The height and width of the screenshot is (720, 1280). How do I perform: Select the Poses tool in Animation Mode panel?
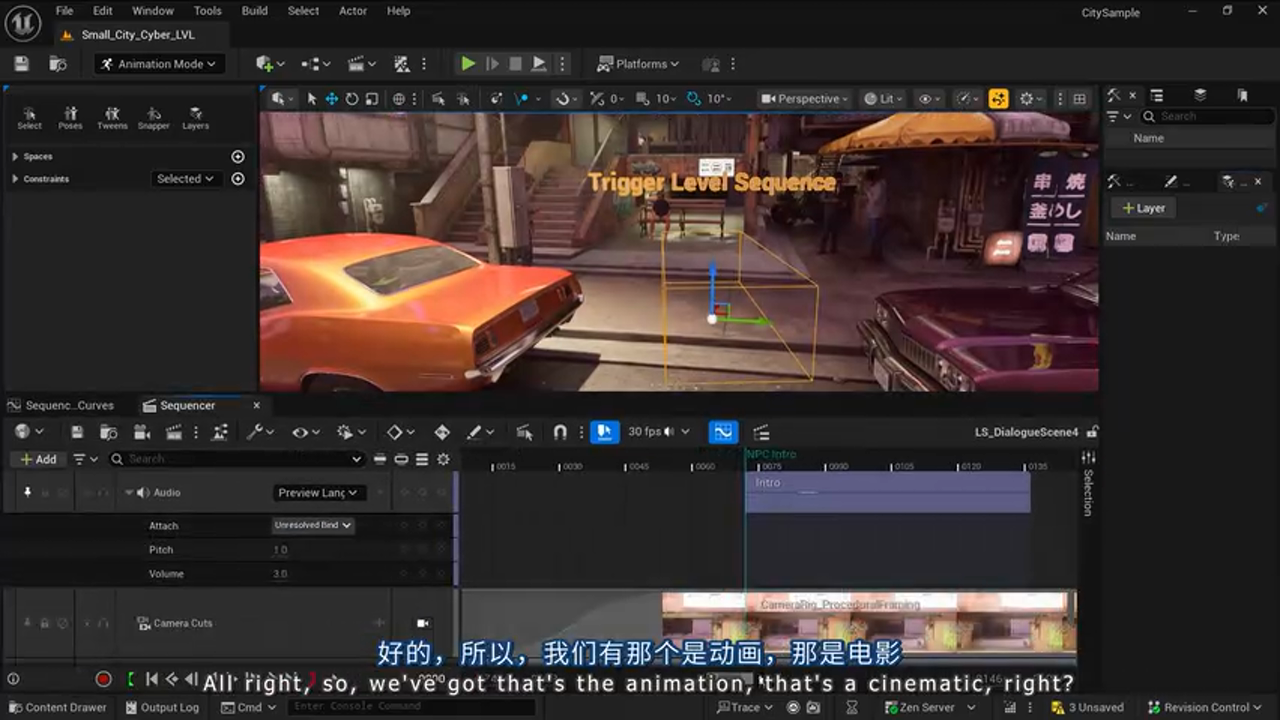click(x=71, y=116)
